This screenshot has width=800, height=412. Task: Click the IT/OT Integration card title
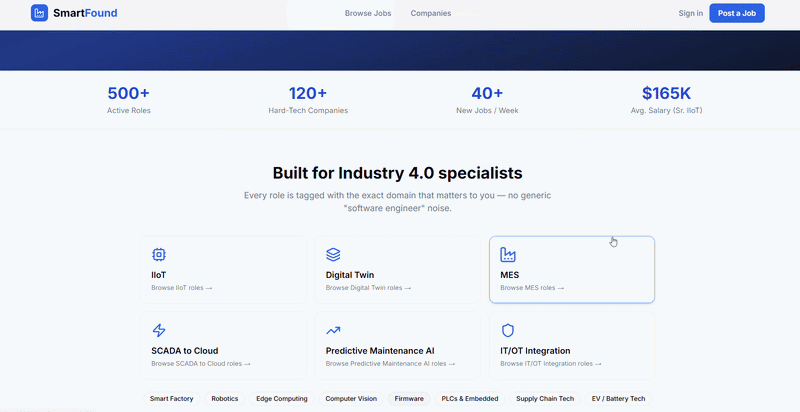(535, 351)
